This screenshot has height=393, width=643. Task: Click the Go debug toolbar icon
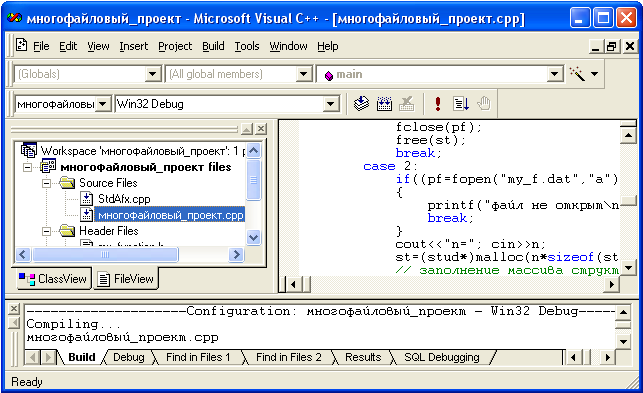[461, 104]
